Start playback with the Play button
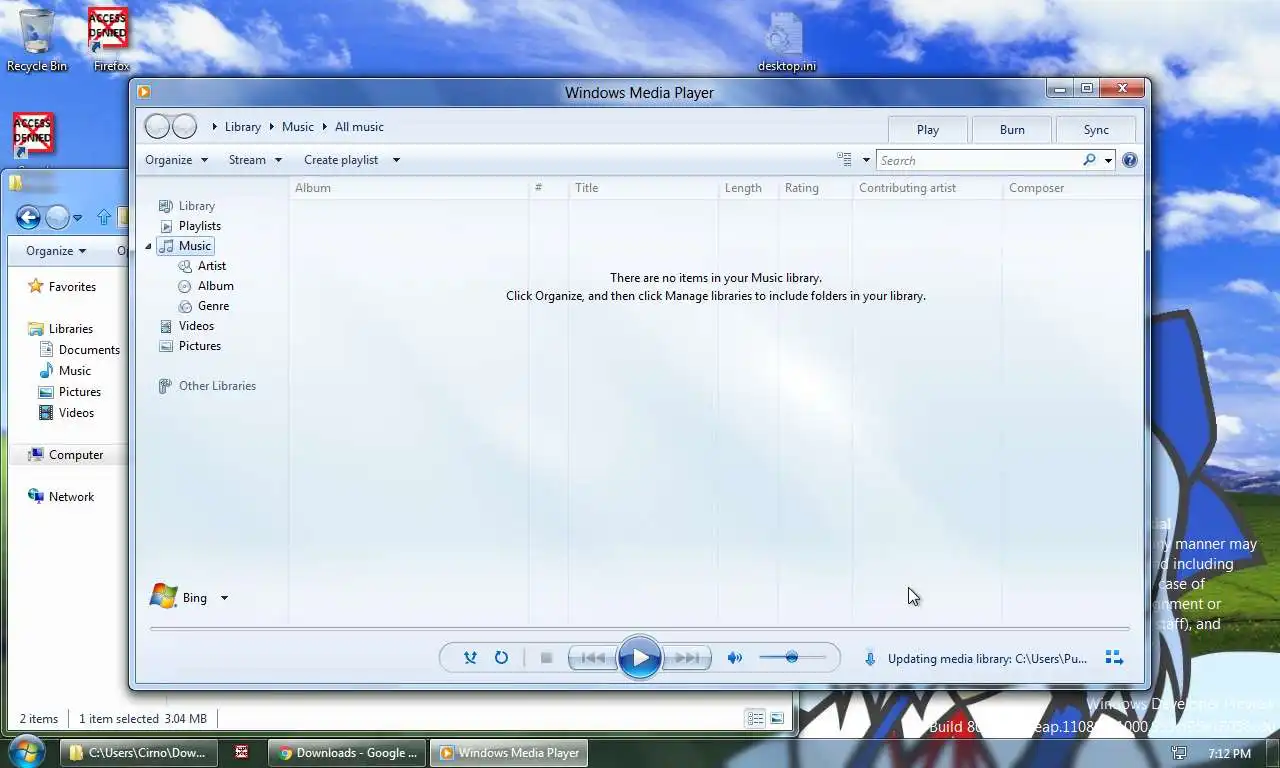This screenshot has height=768, width=1280. [x=640, y=658]
